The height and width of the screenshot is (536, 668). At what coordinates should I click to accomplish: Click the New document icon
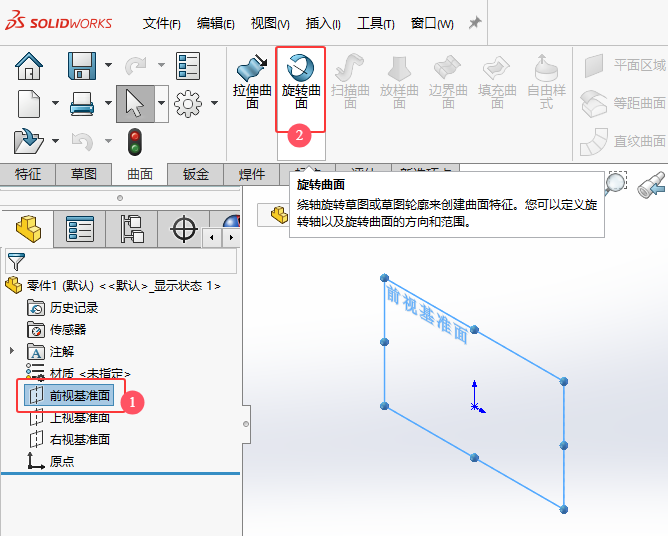pyautogui.click(x=29, y=104)
